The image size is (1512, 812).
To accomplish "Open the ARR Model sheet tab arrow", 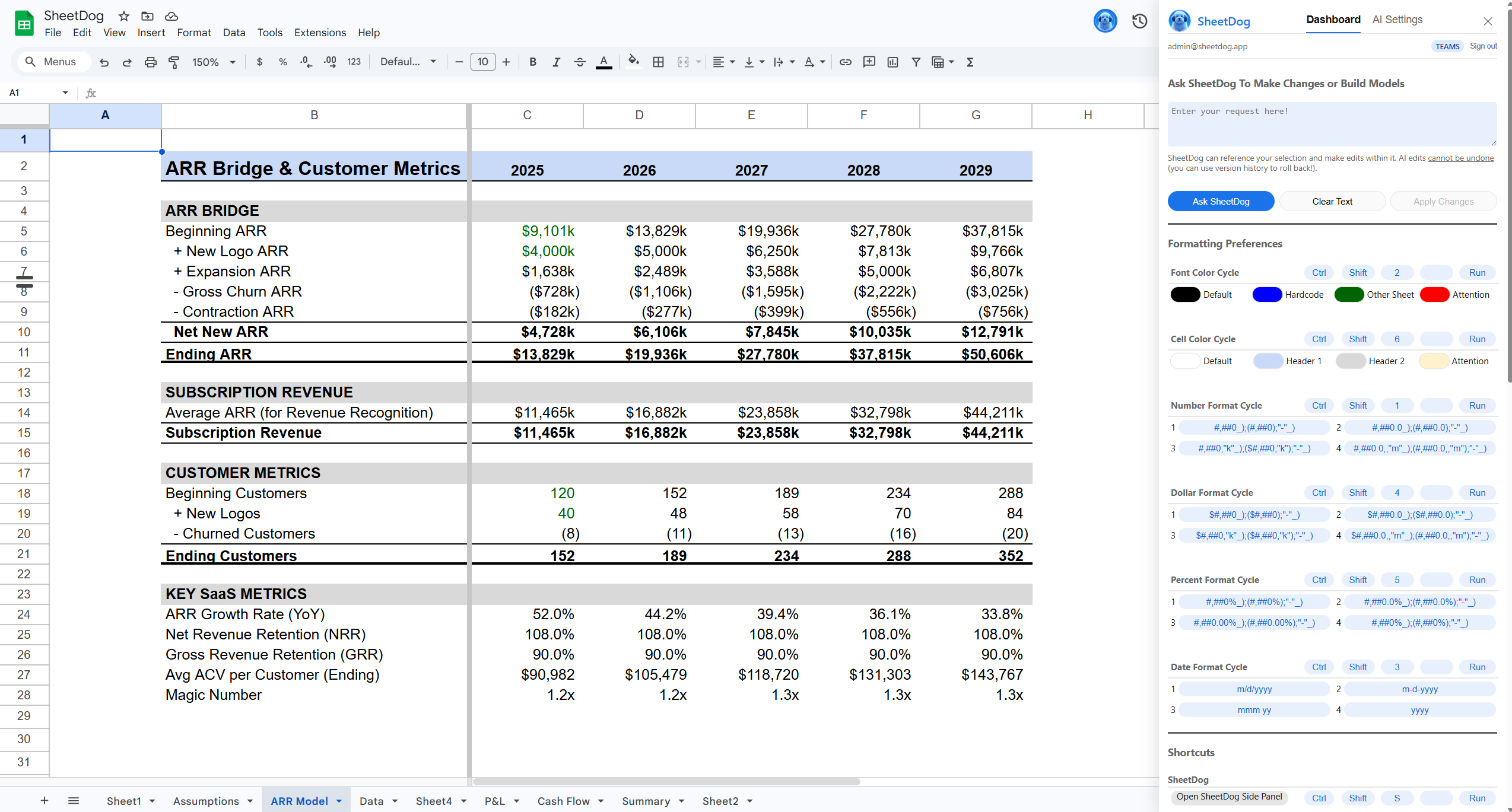I will pyautogui.click(x=339, y=801).
